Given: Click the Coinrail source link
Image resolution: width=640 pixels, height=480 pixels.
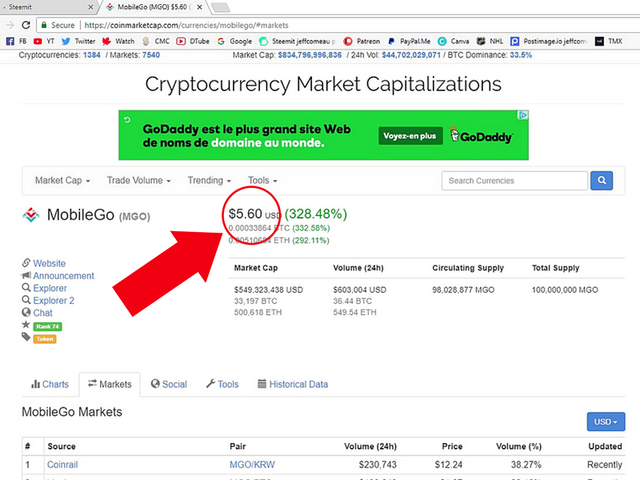Looking at the screenshot, I should tap(62, 464).
